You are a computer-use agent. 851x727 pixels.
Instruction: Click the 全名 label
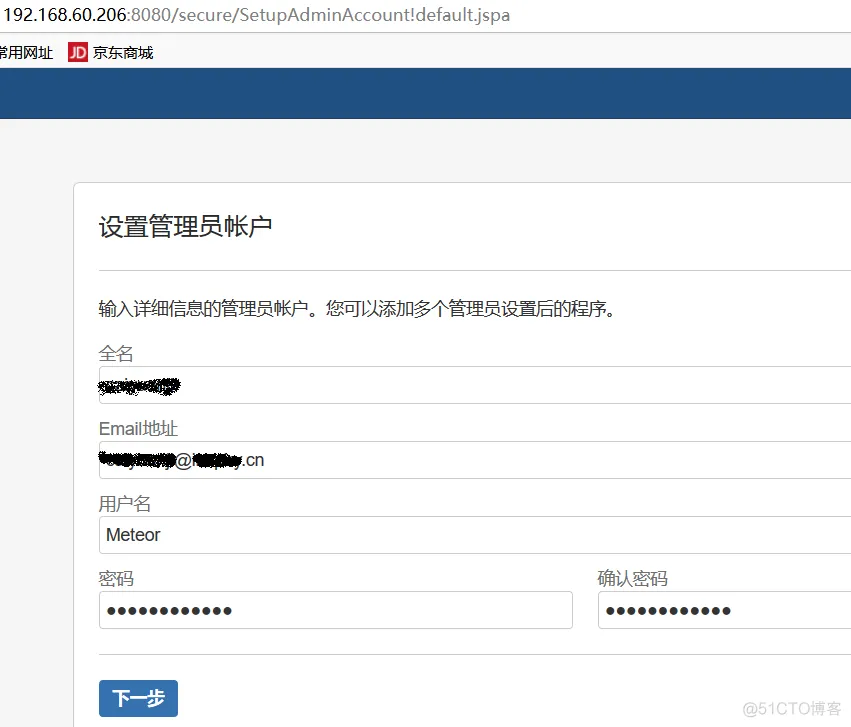[116, 354]
